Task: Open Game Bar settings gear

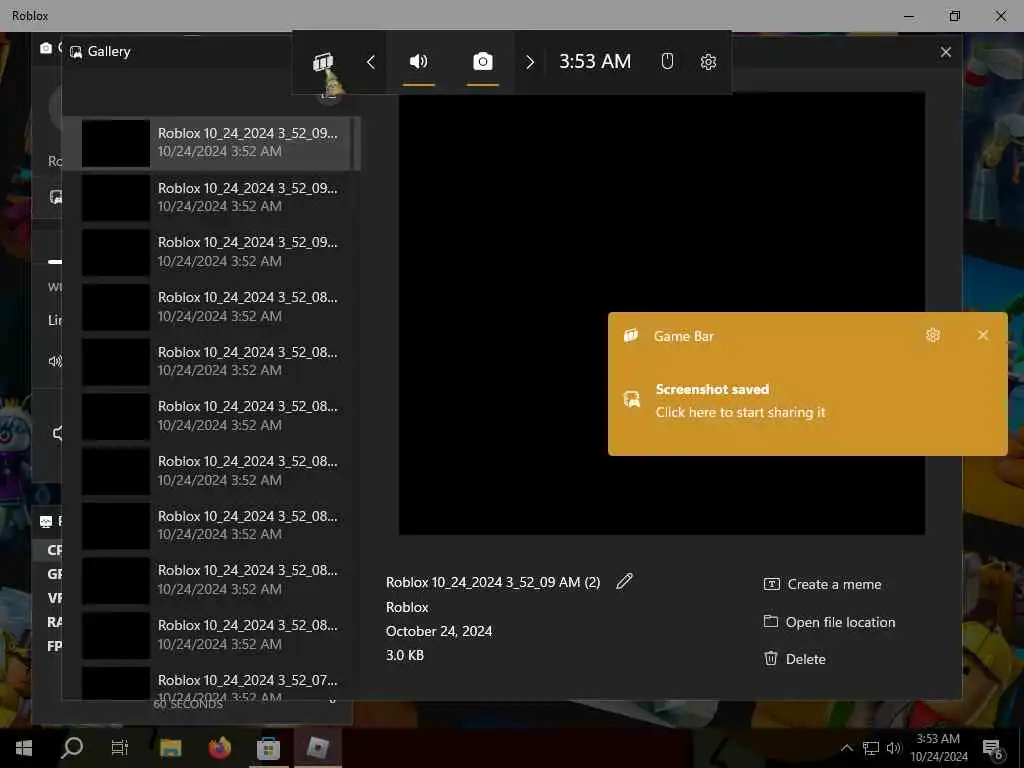Action: [x=708, y=62]
